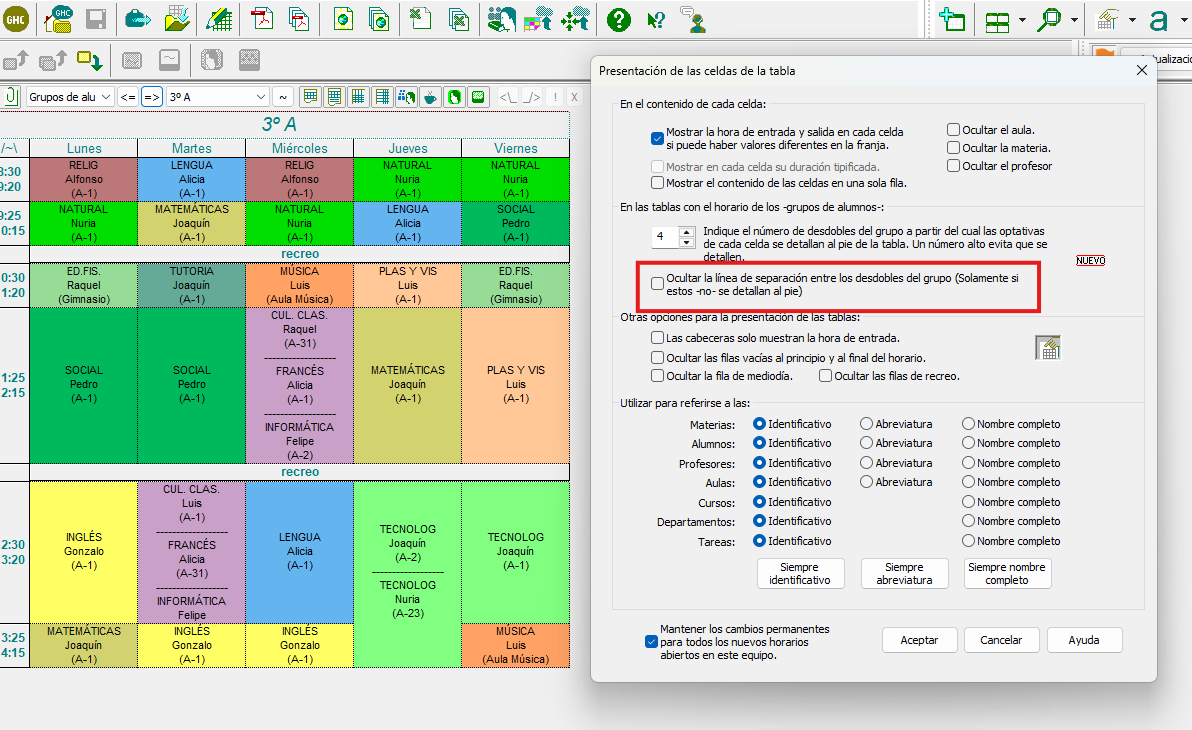Select Nombre completo for Cursos
This screenshot has height=730, width=1192.
(x=968, y=502)
